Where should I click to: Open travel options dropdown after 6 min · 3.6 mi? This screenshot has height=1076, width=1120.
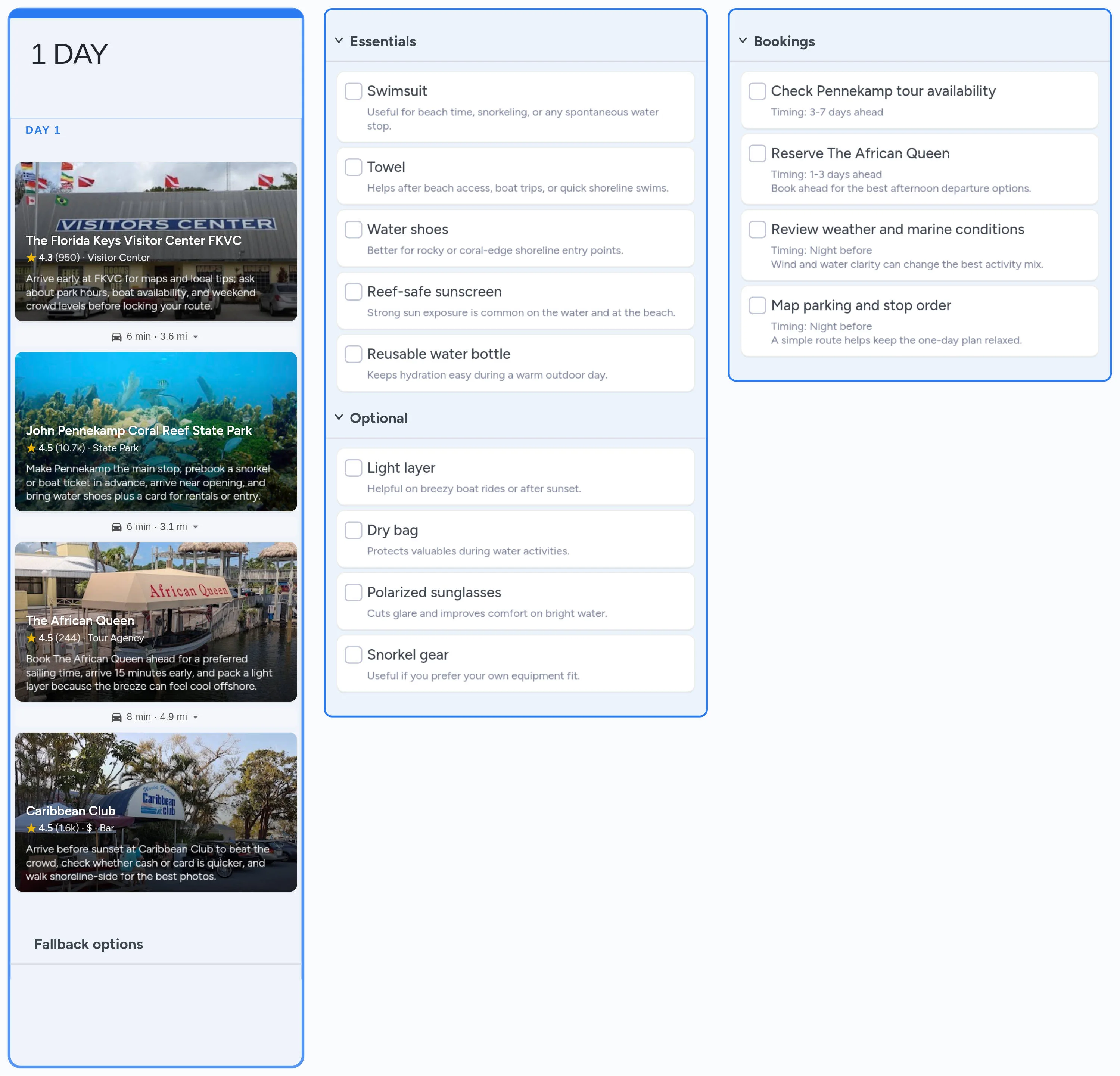(x=196, y=336)
